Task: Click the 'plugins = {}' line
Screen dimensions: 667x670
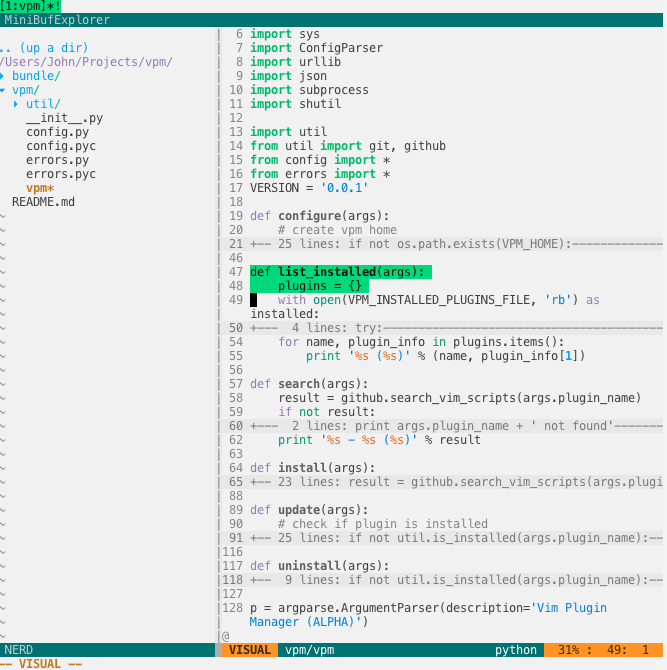Action: [320, 286]
